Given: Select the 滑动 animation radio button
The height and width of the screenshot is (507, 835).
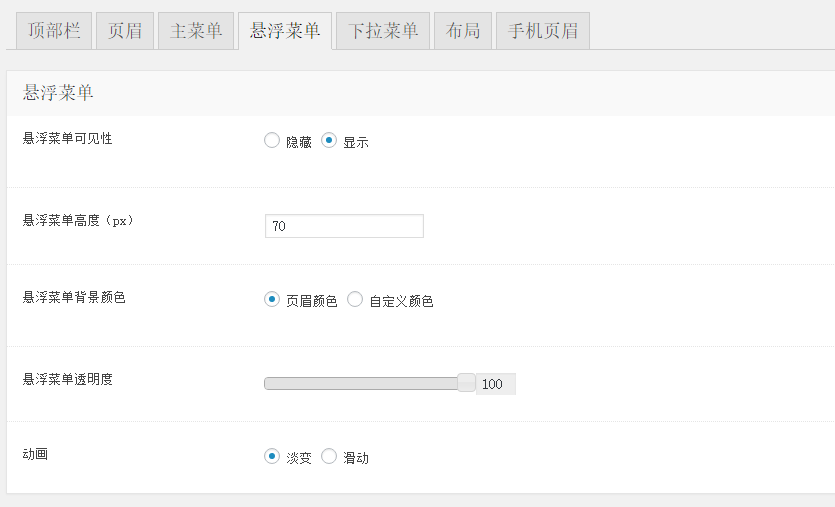Looking at the screenshot, I should pyautogui.click(x=329, y=456).
